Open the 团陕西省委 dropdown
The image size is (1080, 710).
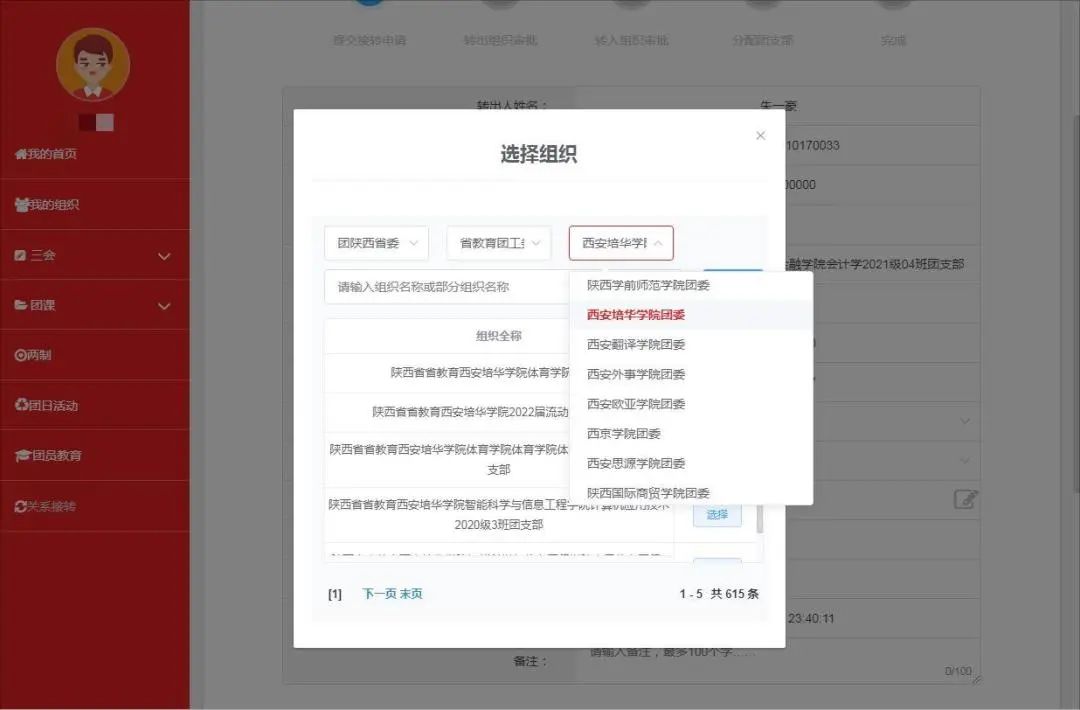376,243
